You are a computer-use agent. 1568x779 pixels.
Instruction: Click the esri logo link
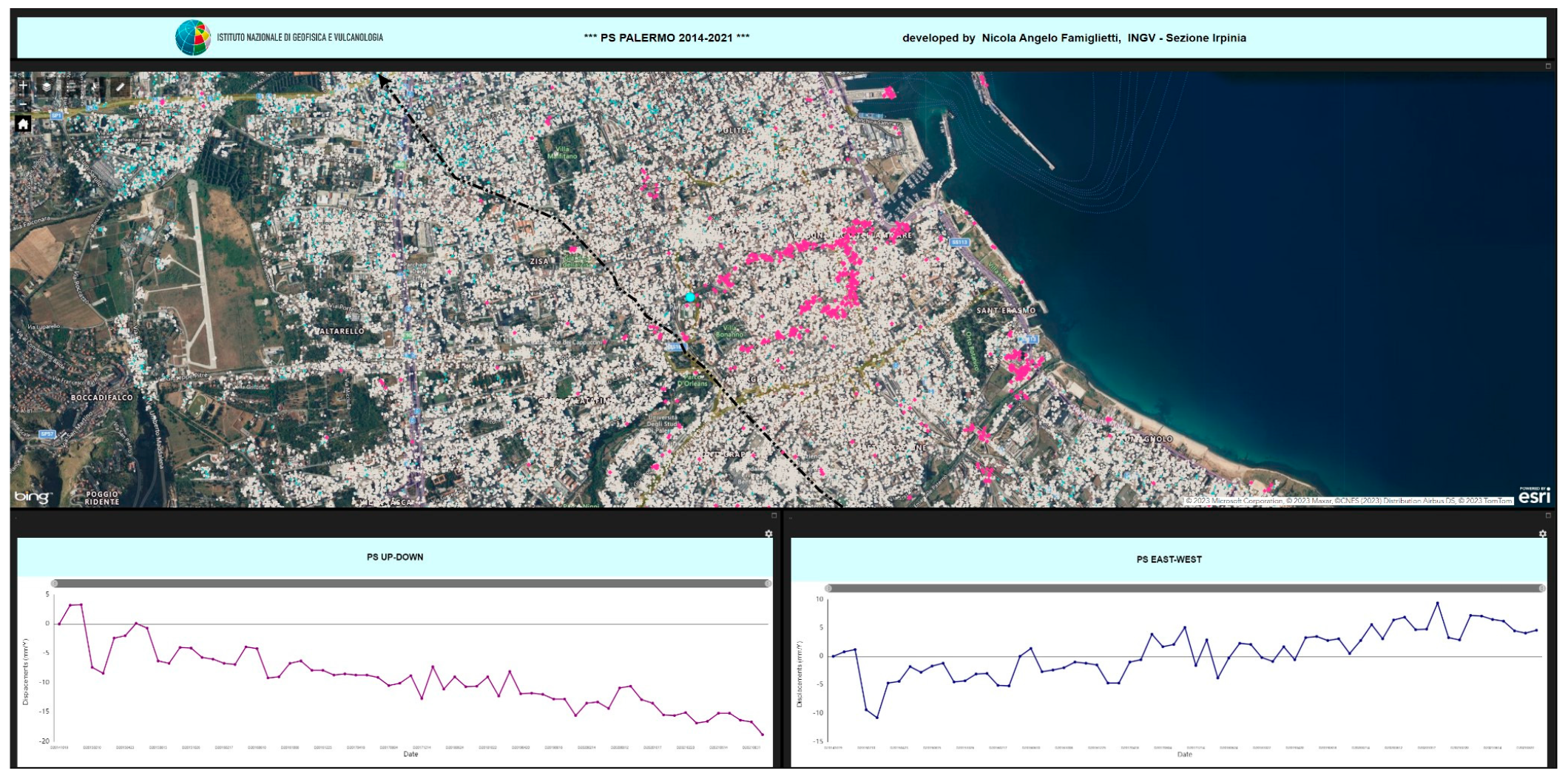pyautogui.click(x=1534, y=496)
